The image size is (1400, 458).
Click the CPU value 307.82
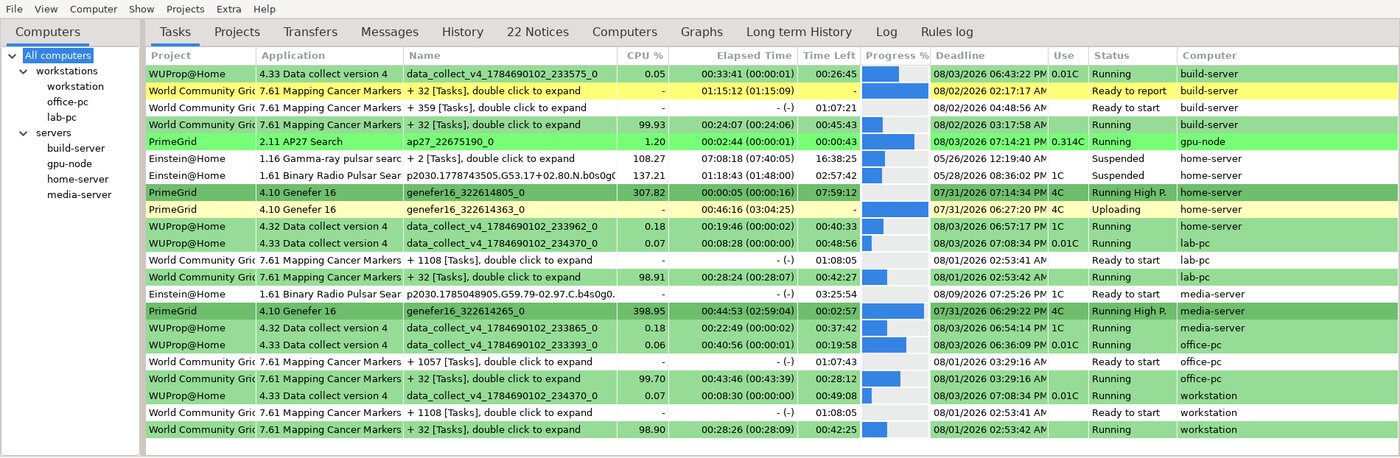(642, 193)
